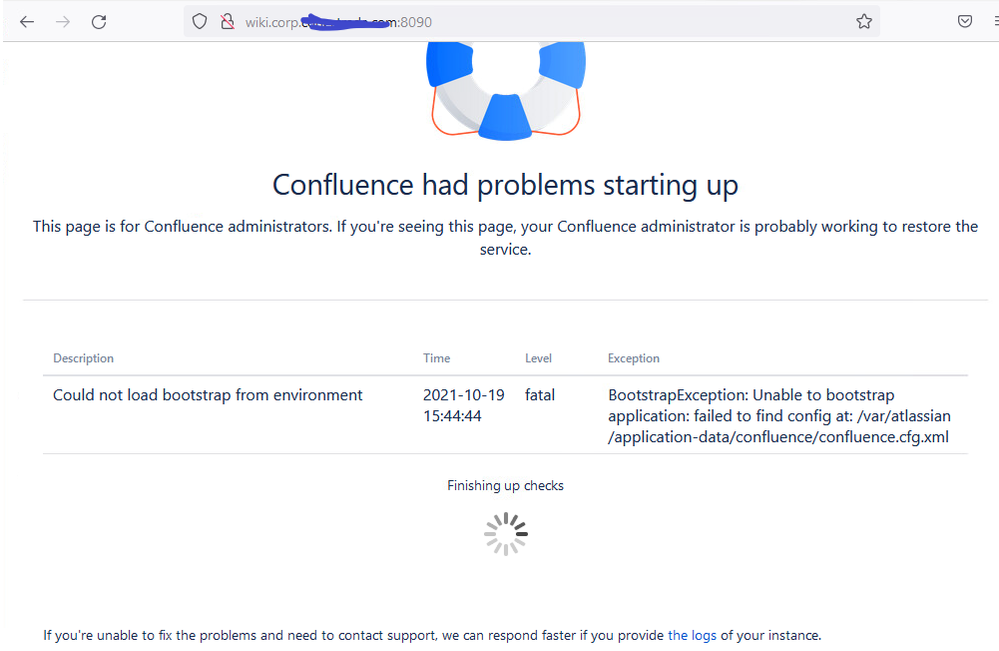The image size is (999, 651).
Task: Click the back navigation arrow
Action: point(27,20)
